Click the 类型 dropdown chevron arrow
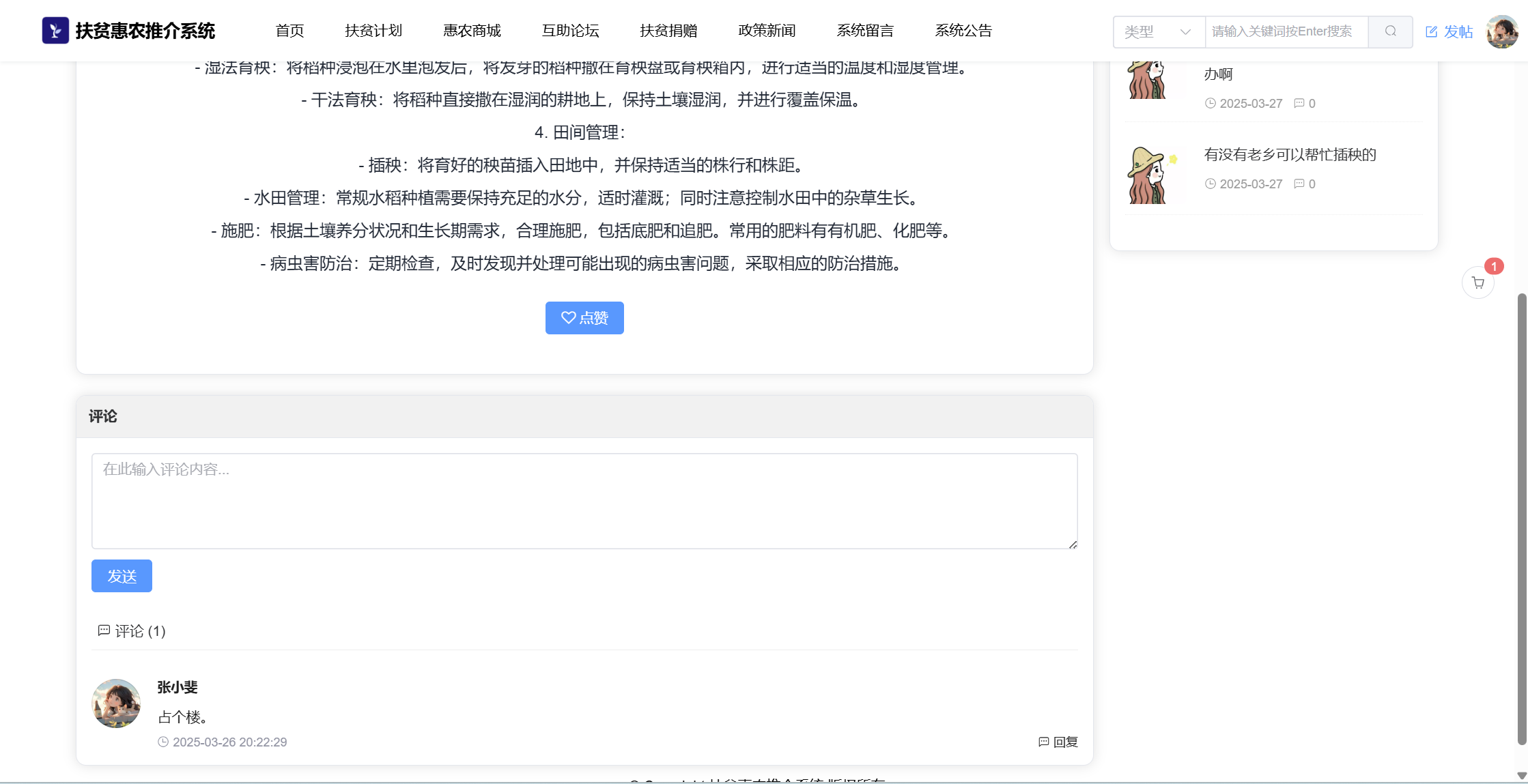 [x=1185, y=31]
